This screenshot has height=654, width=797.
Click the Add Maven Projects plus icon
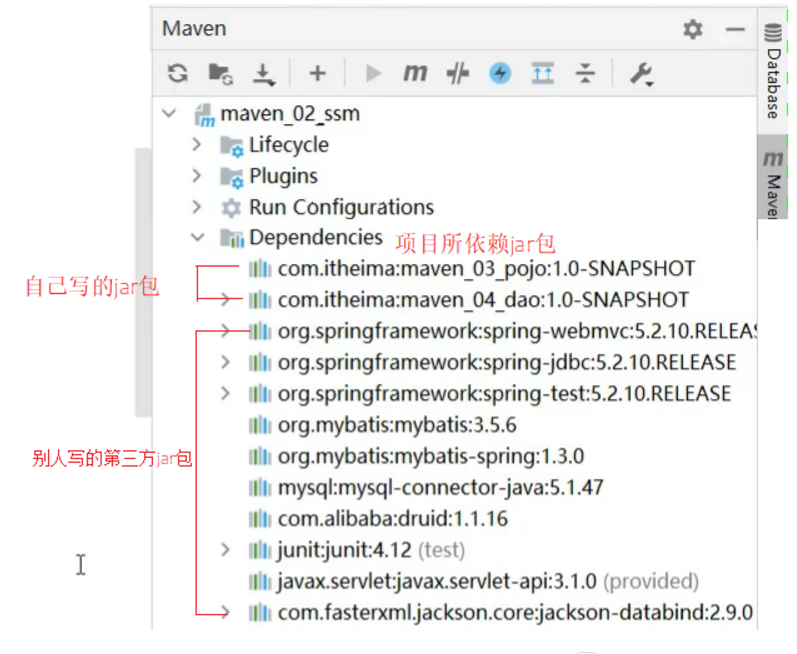317,73
